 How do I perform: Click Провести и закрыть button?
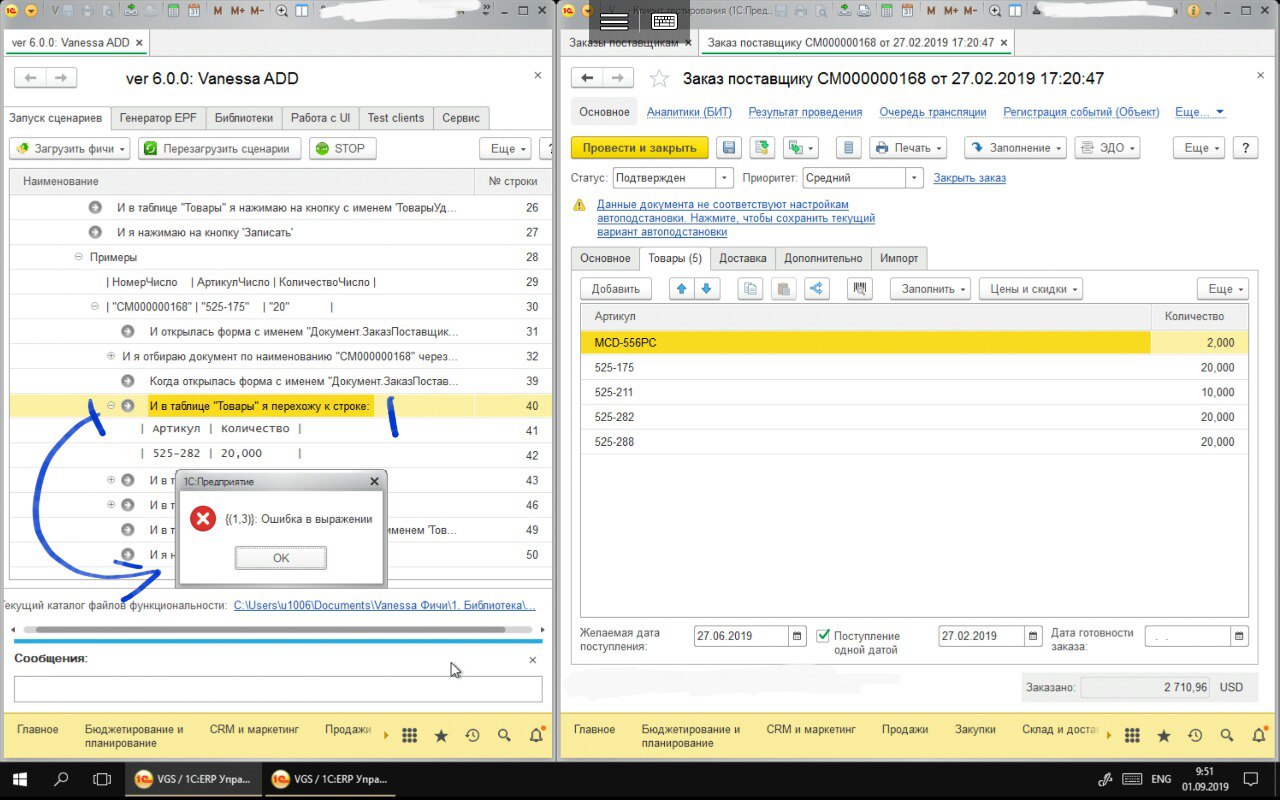point(640,148)
